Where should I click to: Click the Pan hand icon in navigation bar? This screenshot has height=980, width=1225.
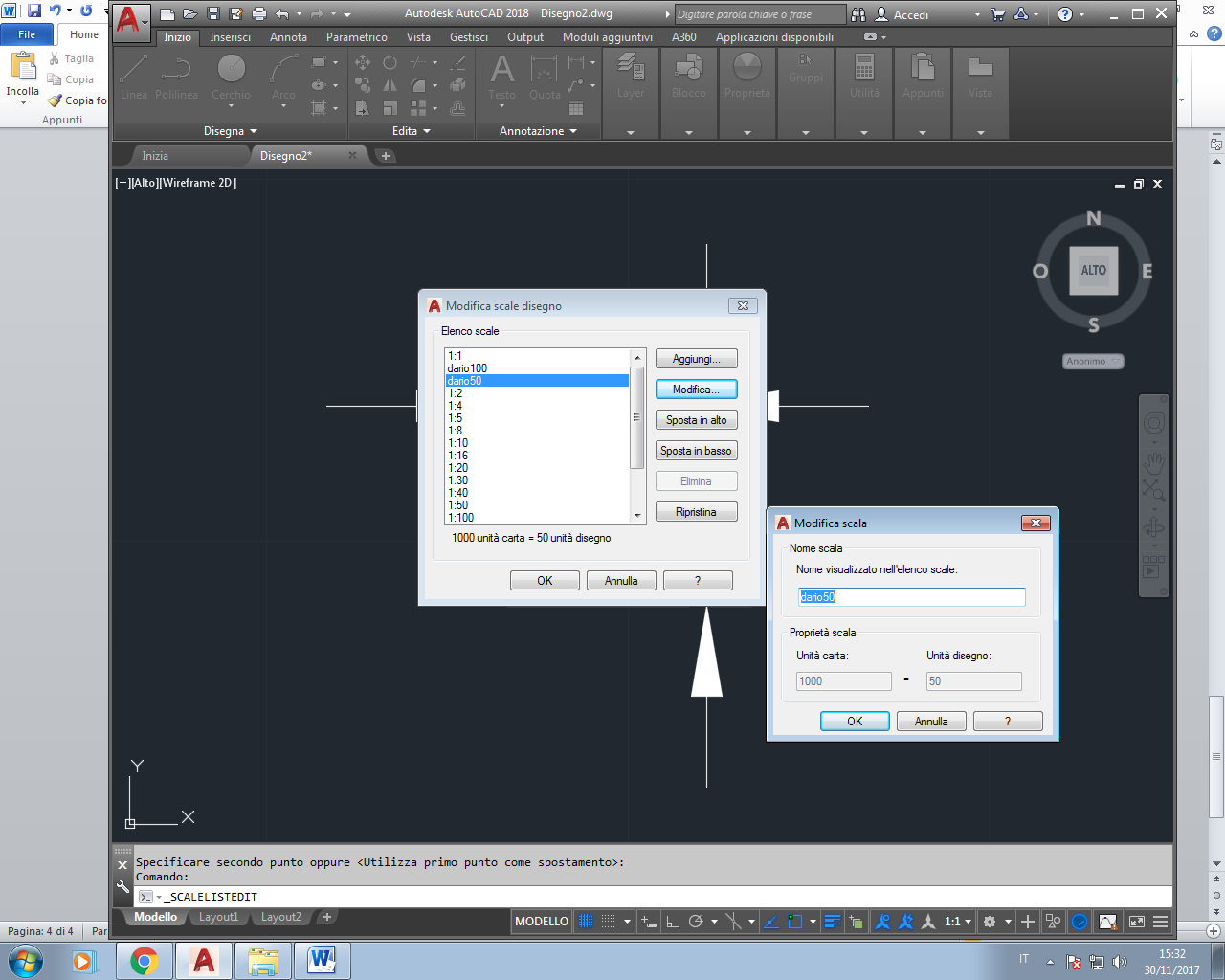click(1154, 463)
